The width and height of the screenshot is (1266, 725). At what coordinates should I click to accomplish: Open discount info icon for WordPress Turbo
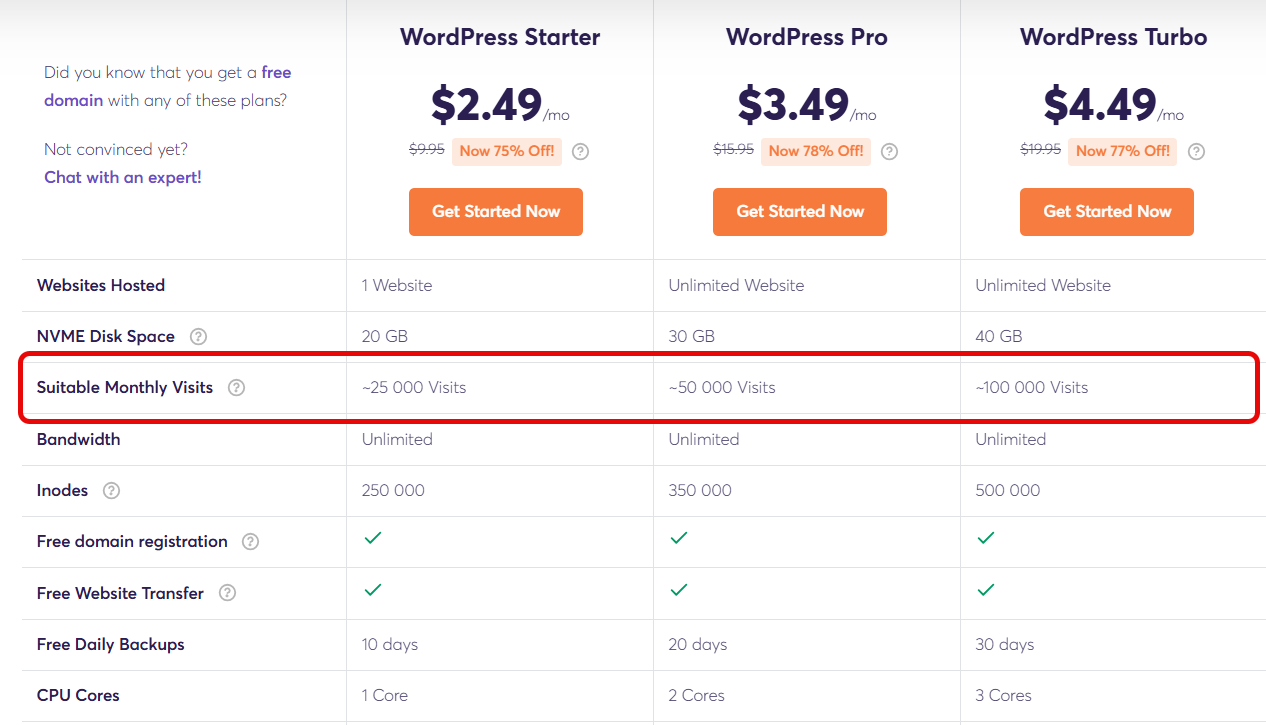pos(1196,152)
